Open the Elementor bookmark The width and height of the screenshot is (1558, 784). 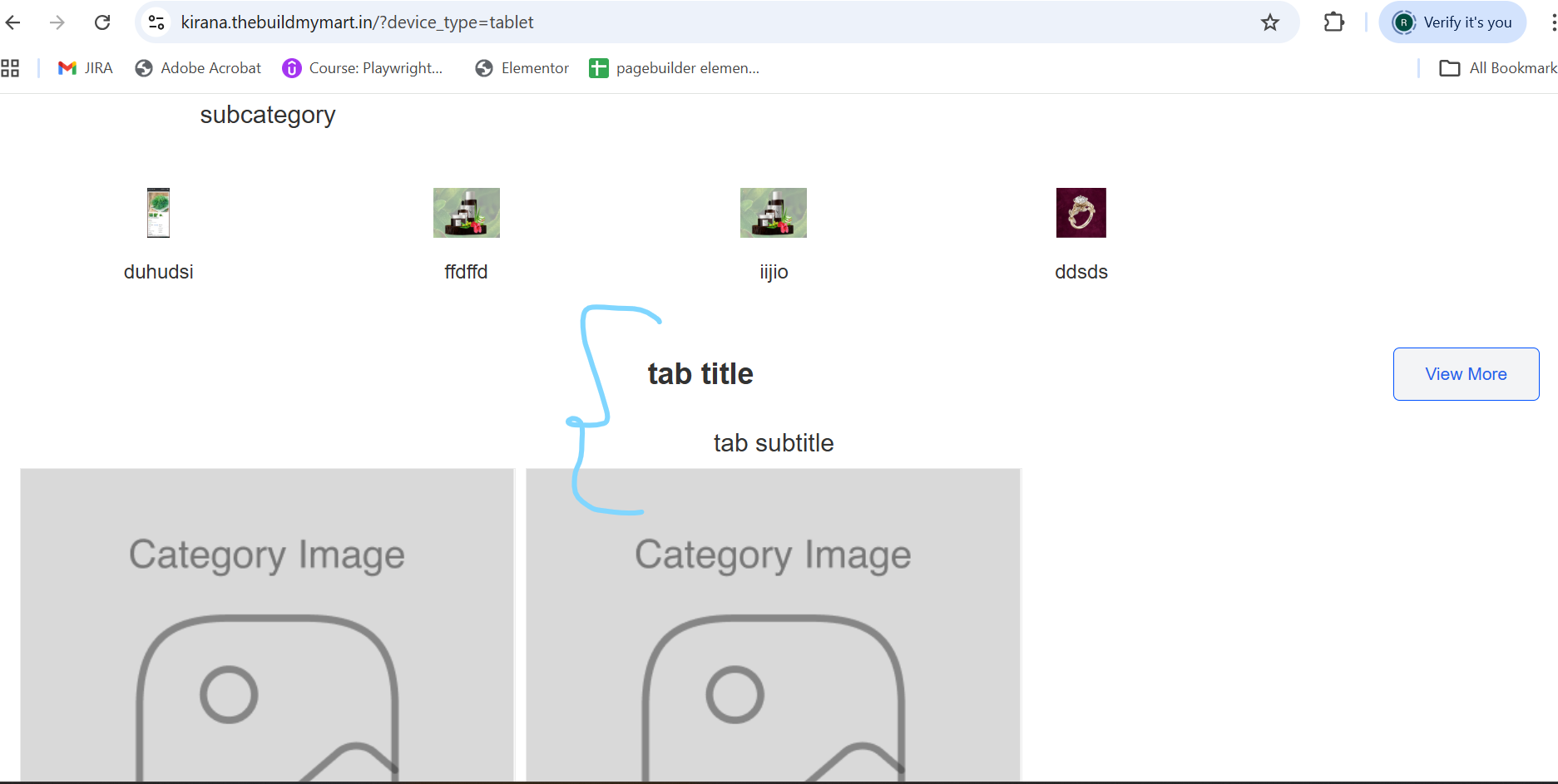pos(522,68)
